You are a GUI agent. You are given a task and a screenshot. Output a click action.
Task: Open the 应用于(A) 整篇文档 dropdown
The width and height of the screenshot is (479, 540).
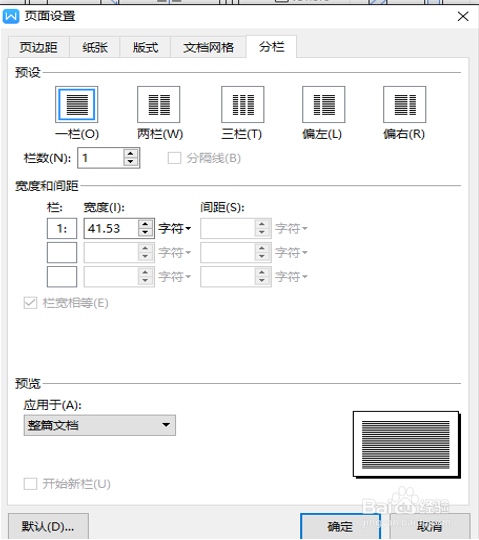100,425
